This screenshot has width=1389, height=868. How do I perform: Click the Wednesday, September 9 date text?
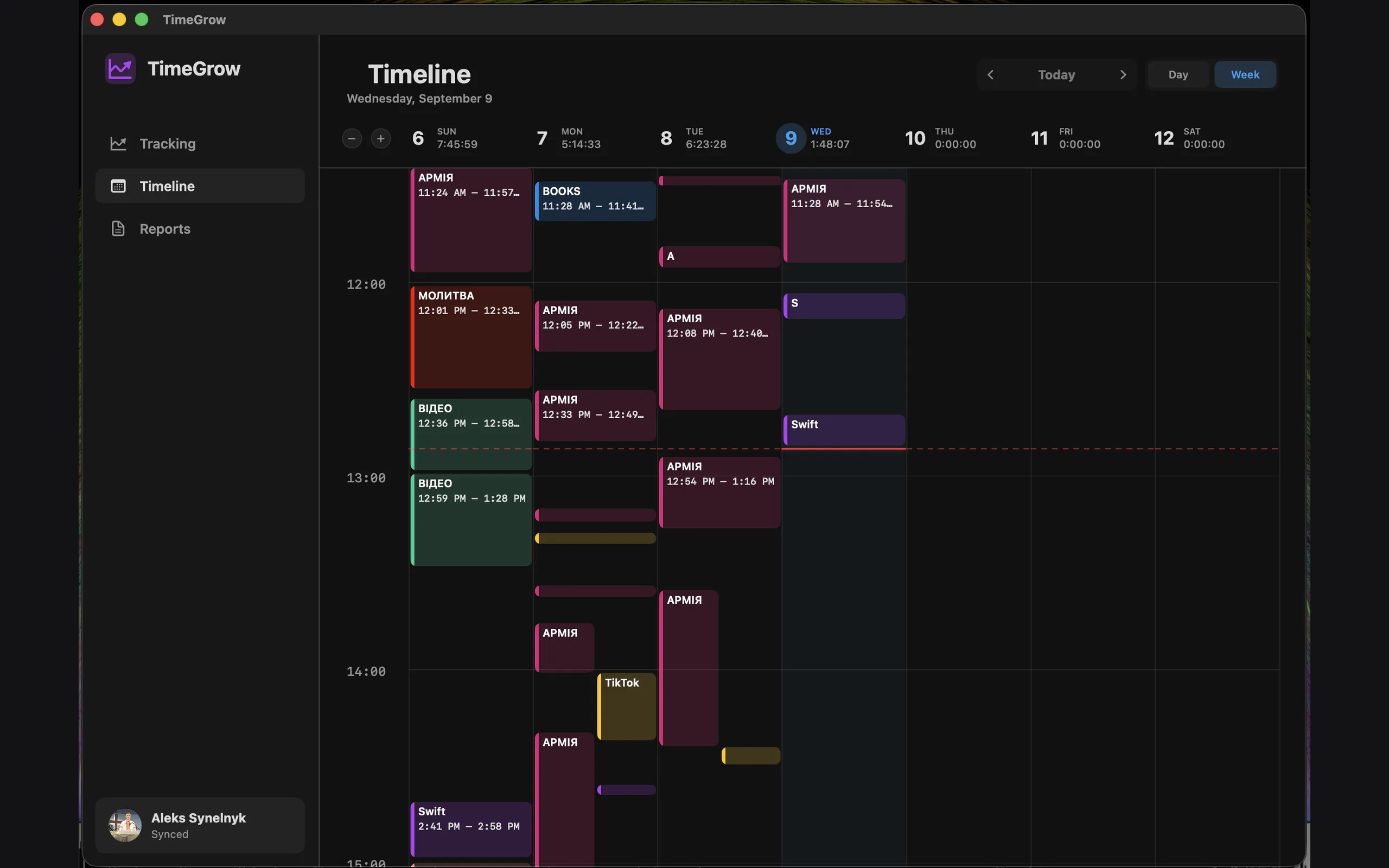click(419, 99)
